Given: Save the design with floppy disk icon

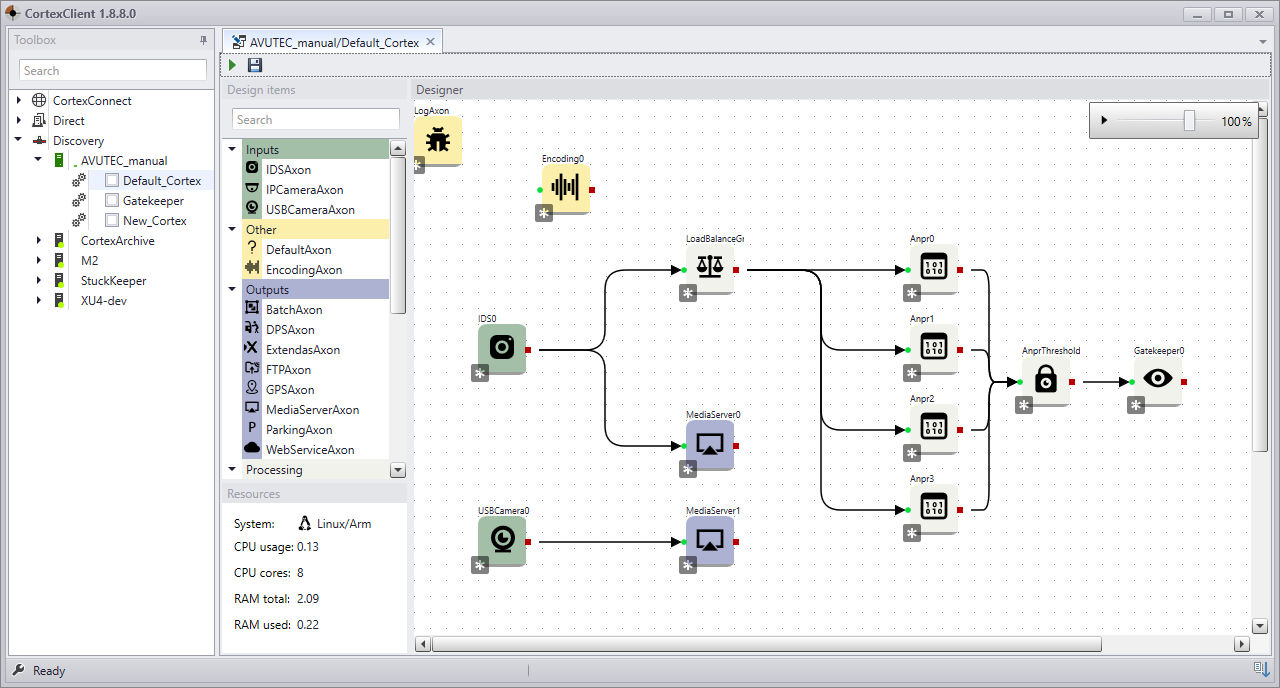Looking at the screenshot, I should pyautogui.click(x=255, y=65).
